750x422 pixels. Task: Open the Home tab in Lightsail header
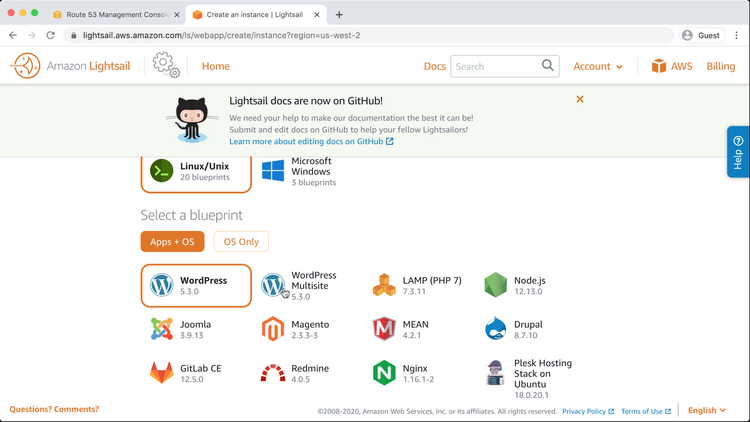pyautogui.click(x=215, y=67)
